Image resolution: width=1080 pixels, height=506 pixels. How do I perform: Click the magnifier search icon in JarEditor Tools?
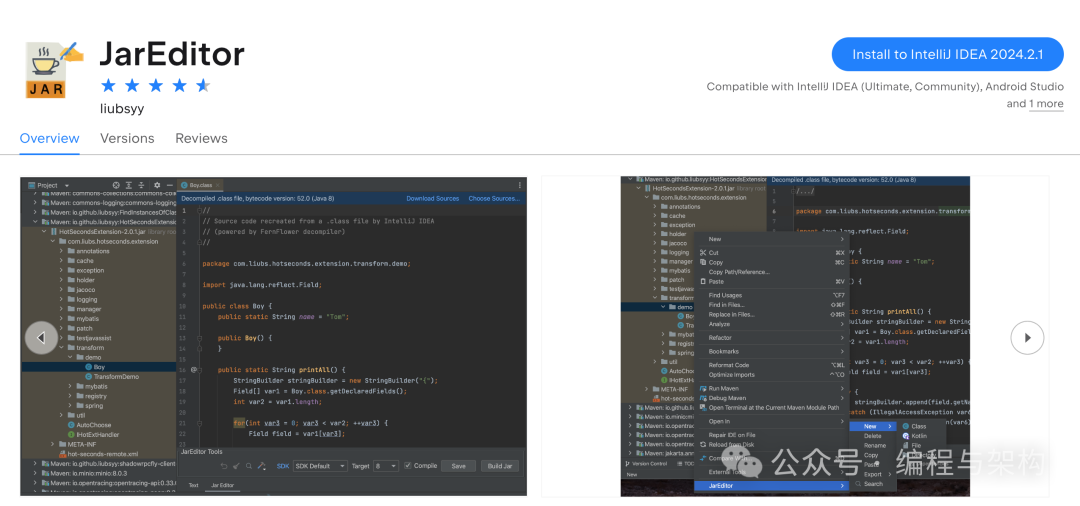tap(249, 466)
